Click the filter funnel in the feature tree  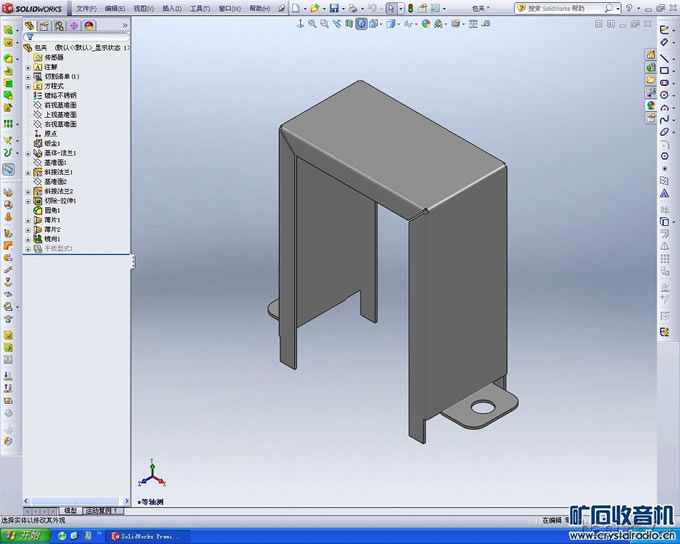(x=30, y=37)
